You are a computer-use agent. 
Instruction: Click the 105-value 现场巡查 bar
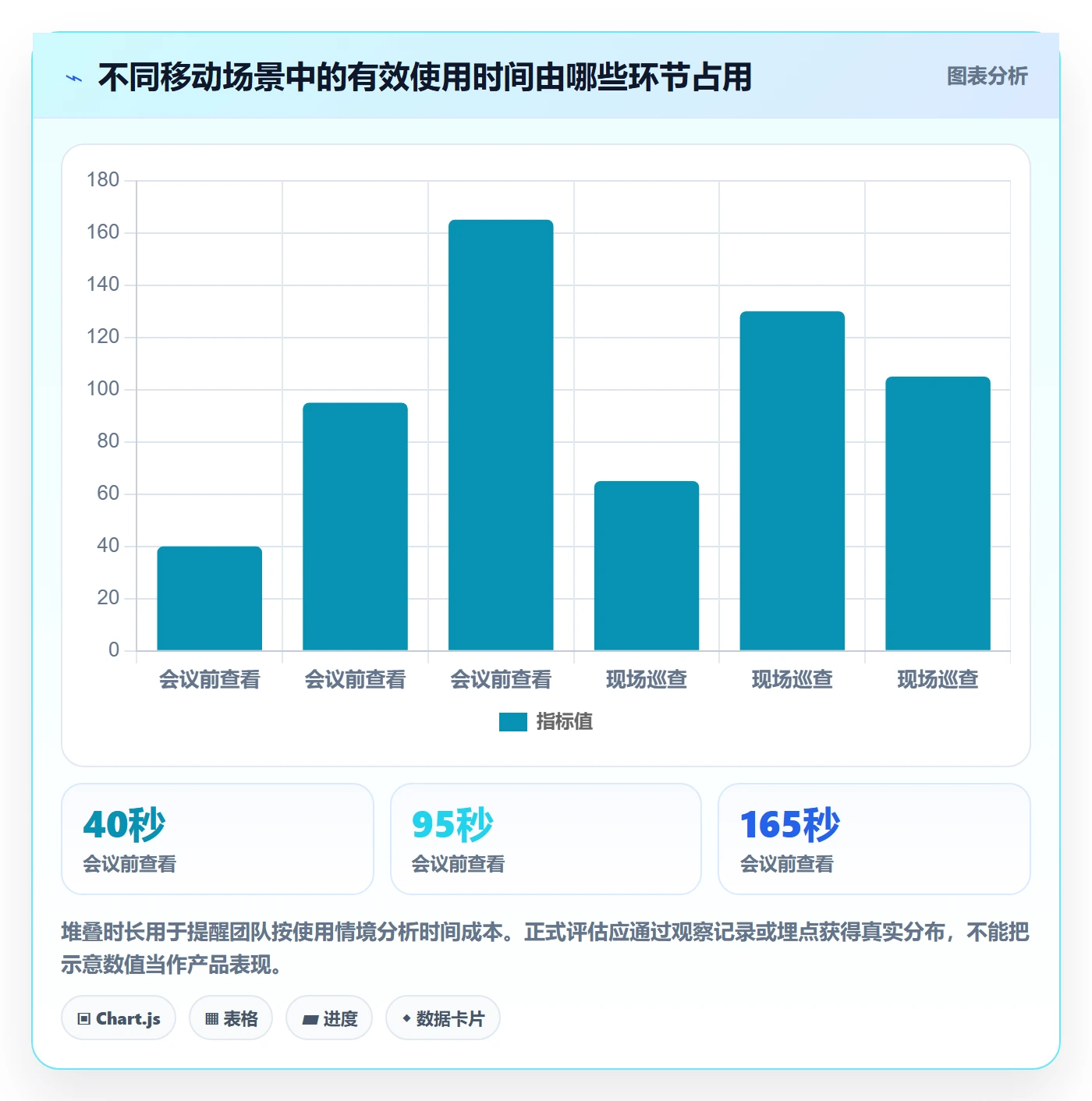[x=938, y=513]
